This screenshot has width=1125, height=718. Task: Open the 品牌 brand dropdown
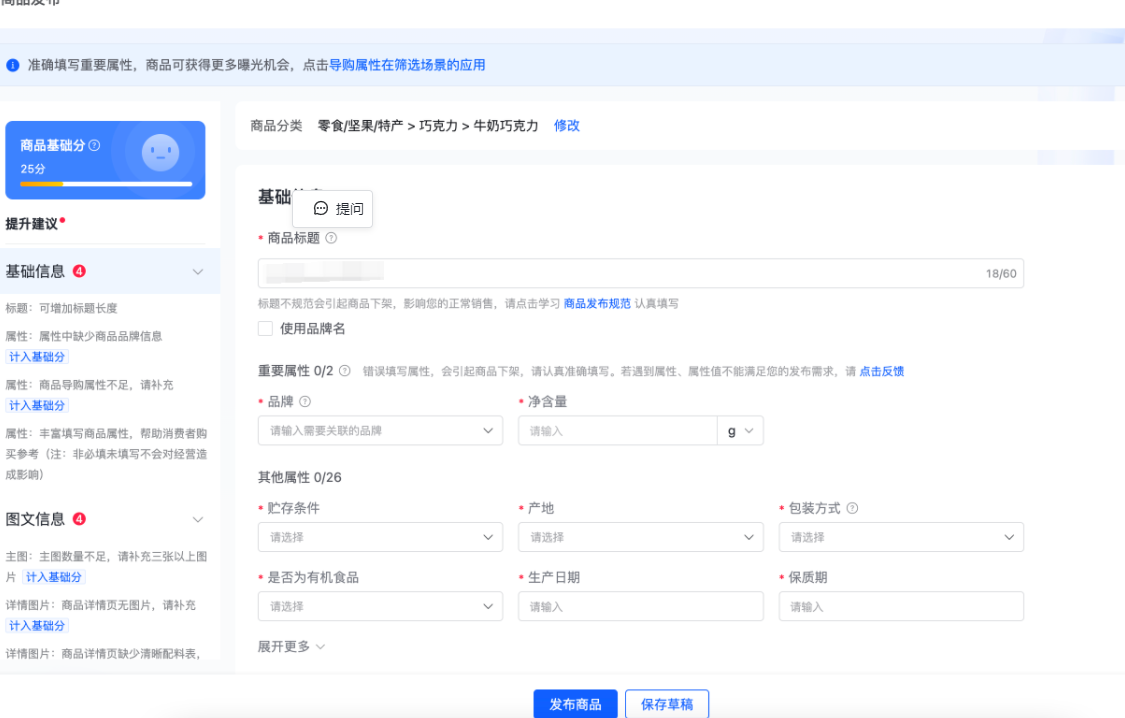380,430
